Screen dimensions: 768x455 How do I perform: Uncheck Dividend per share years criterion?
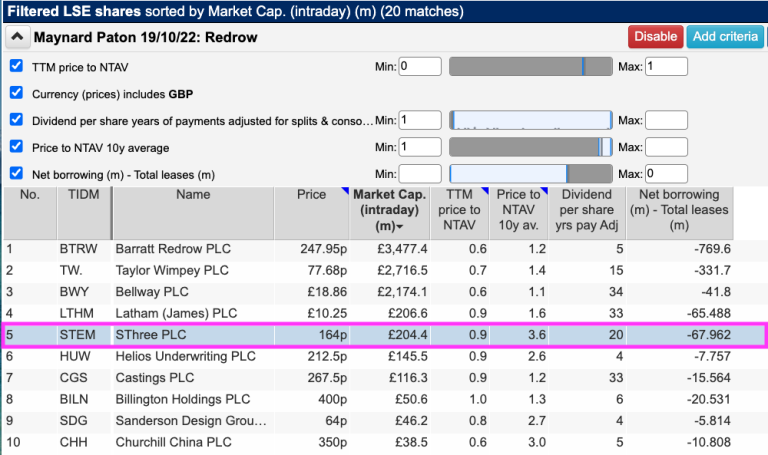(x=16, y=120)
